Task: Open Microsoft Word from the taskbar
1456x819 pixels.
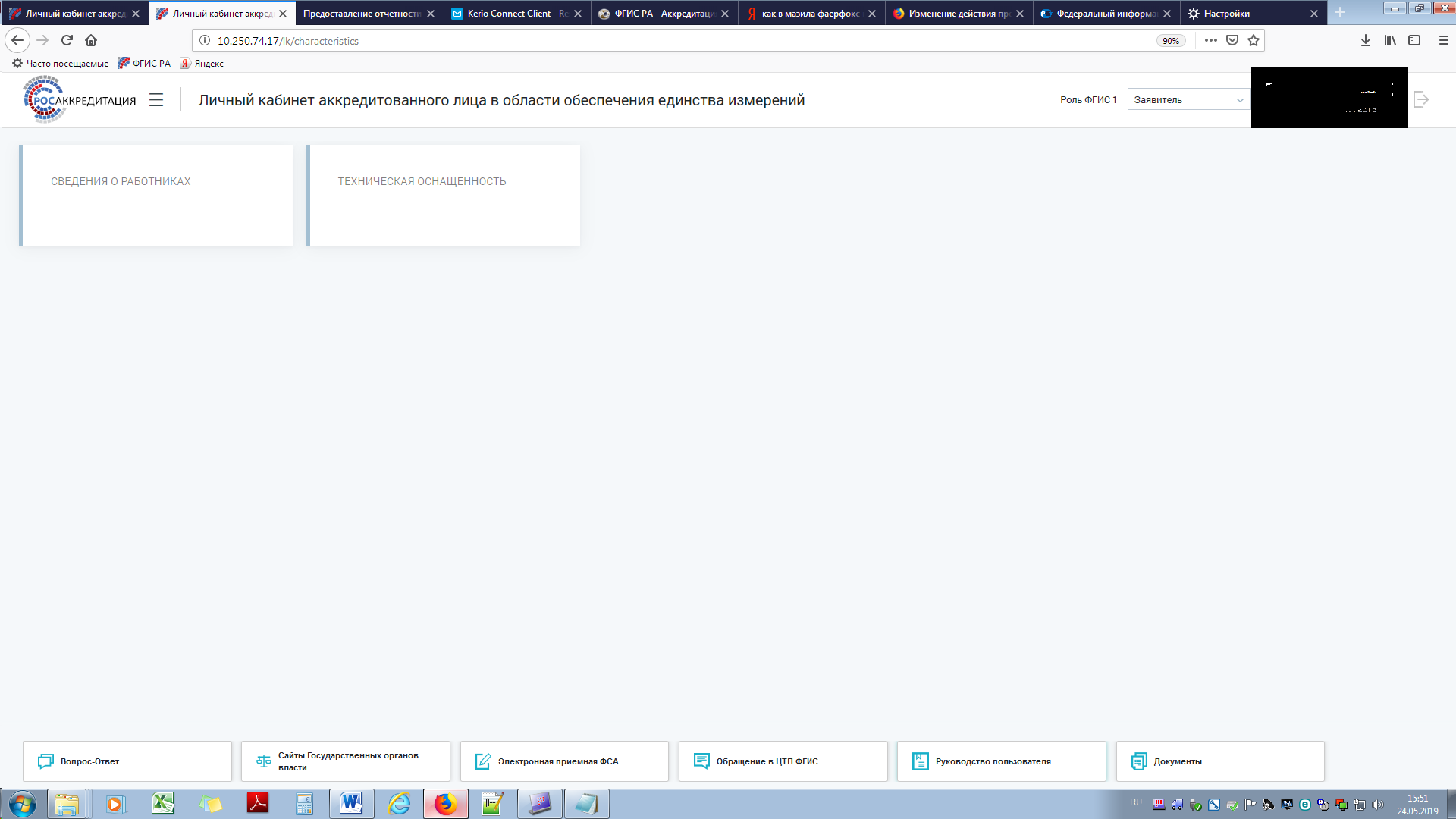Action: (351, 804)
